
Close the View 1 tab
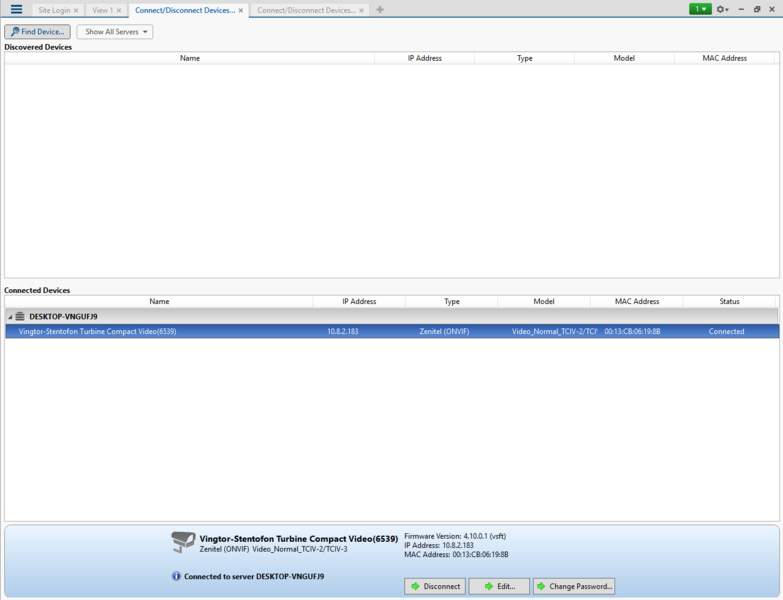pyautogui.click(x=119, y=10)
